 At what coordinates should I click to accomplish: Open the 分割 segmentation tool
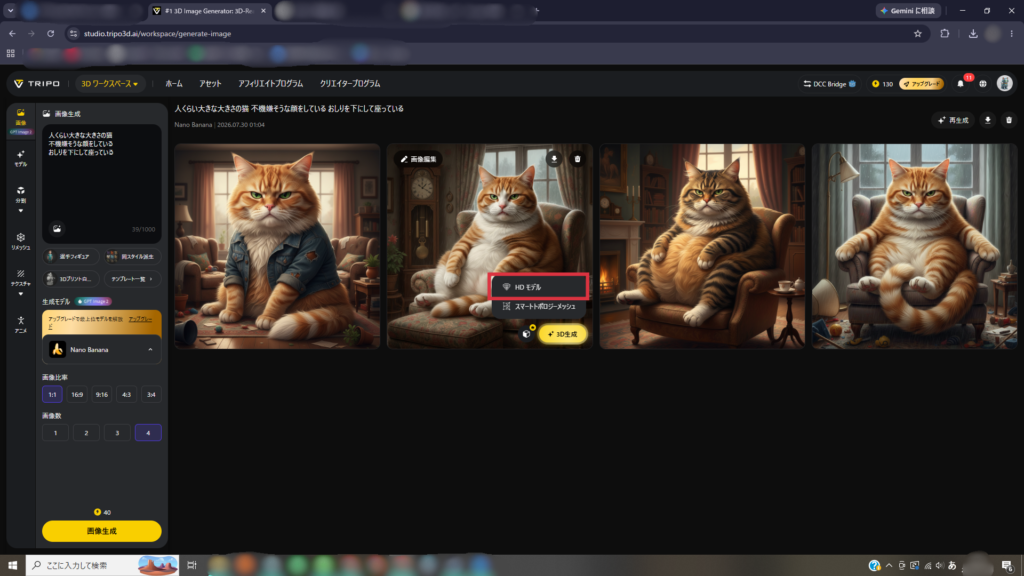pyautogui.click(x=21, y=198)
